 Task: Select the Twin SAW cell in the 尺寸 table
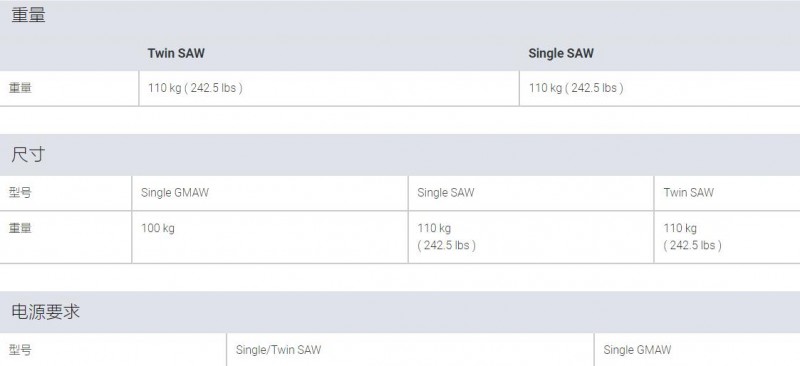[x=727, y=193]
